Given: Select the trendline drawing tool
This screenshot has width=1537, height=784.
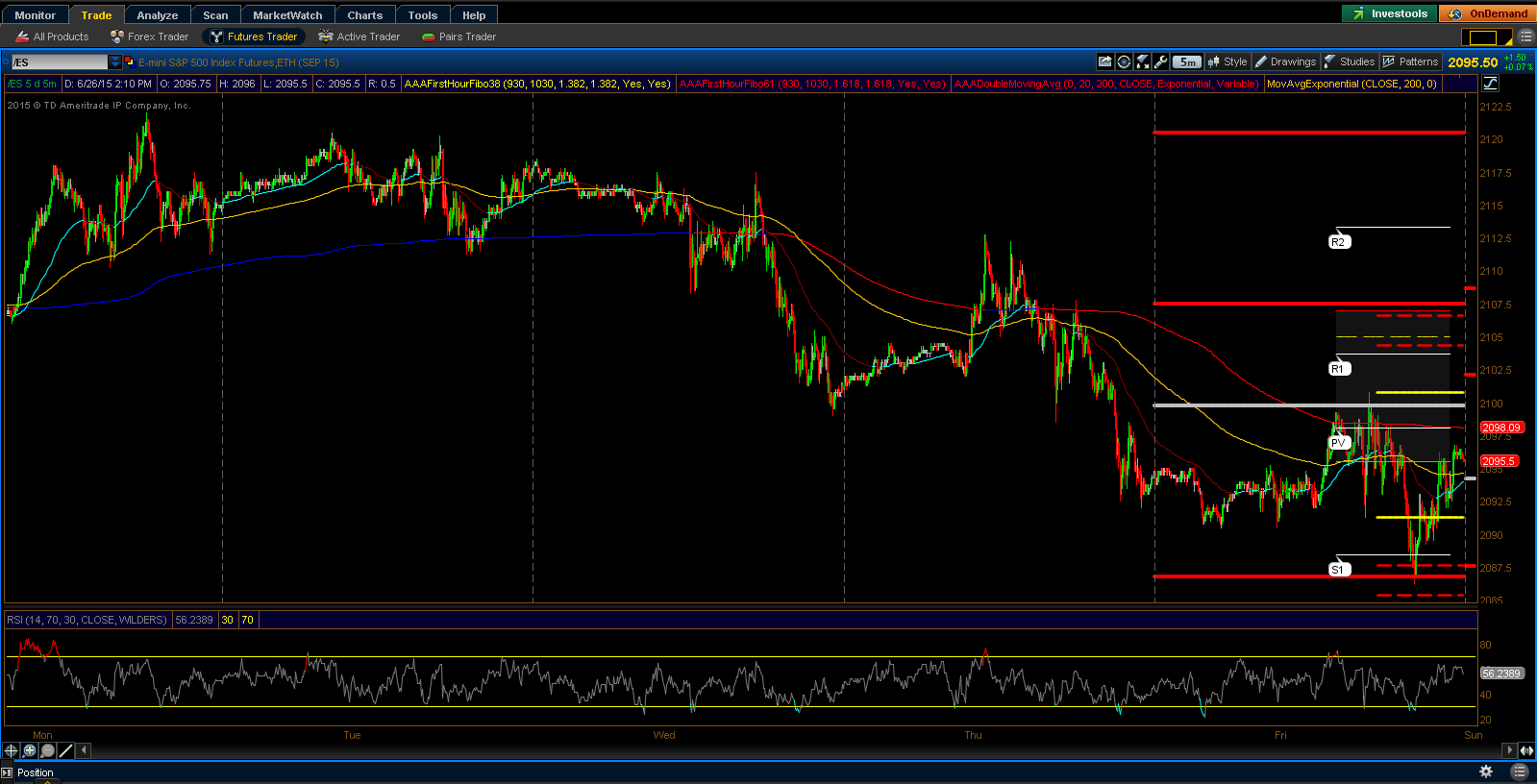Looking at the screenshot, I should (x=65, y=750).
